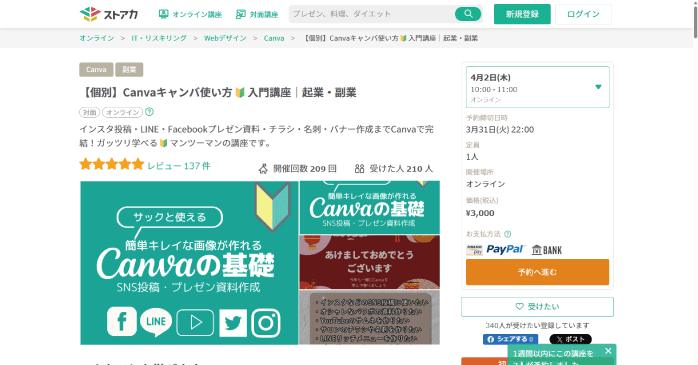Click 3月31日(火) 22:00 deadline text
This screenshot has width=698, height=365.
(500, 130)
